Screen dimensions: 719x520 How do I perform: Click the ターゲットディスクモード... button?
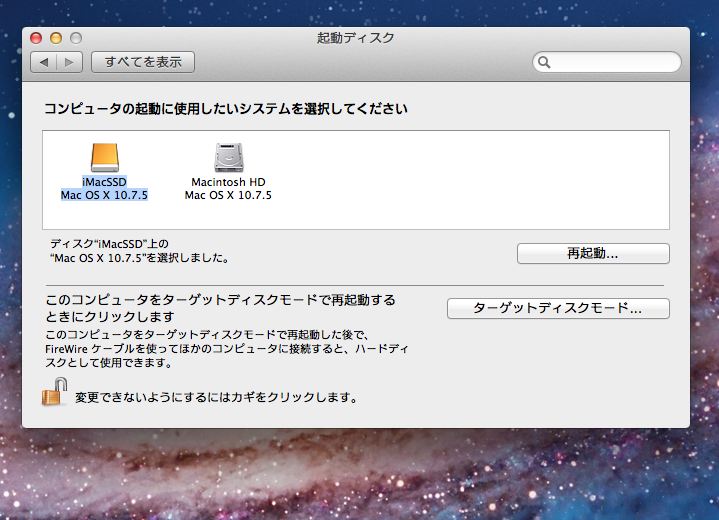point(558,308)
